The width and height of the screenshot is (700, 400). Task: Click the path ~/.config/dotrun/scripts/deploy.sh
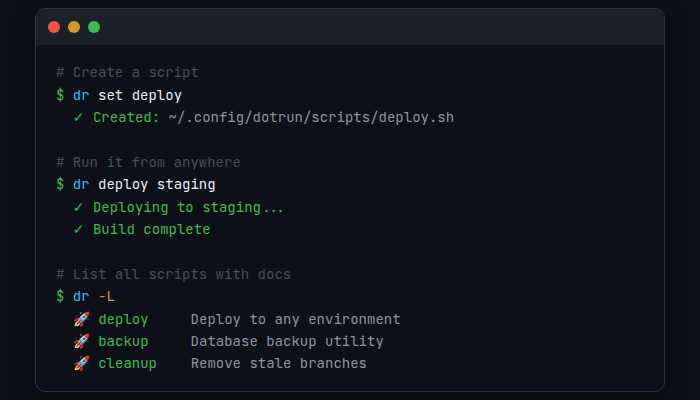(x=311, y=117)
